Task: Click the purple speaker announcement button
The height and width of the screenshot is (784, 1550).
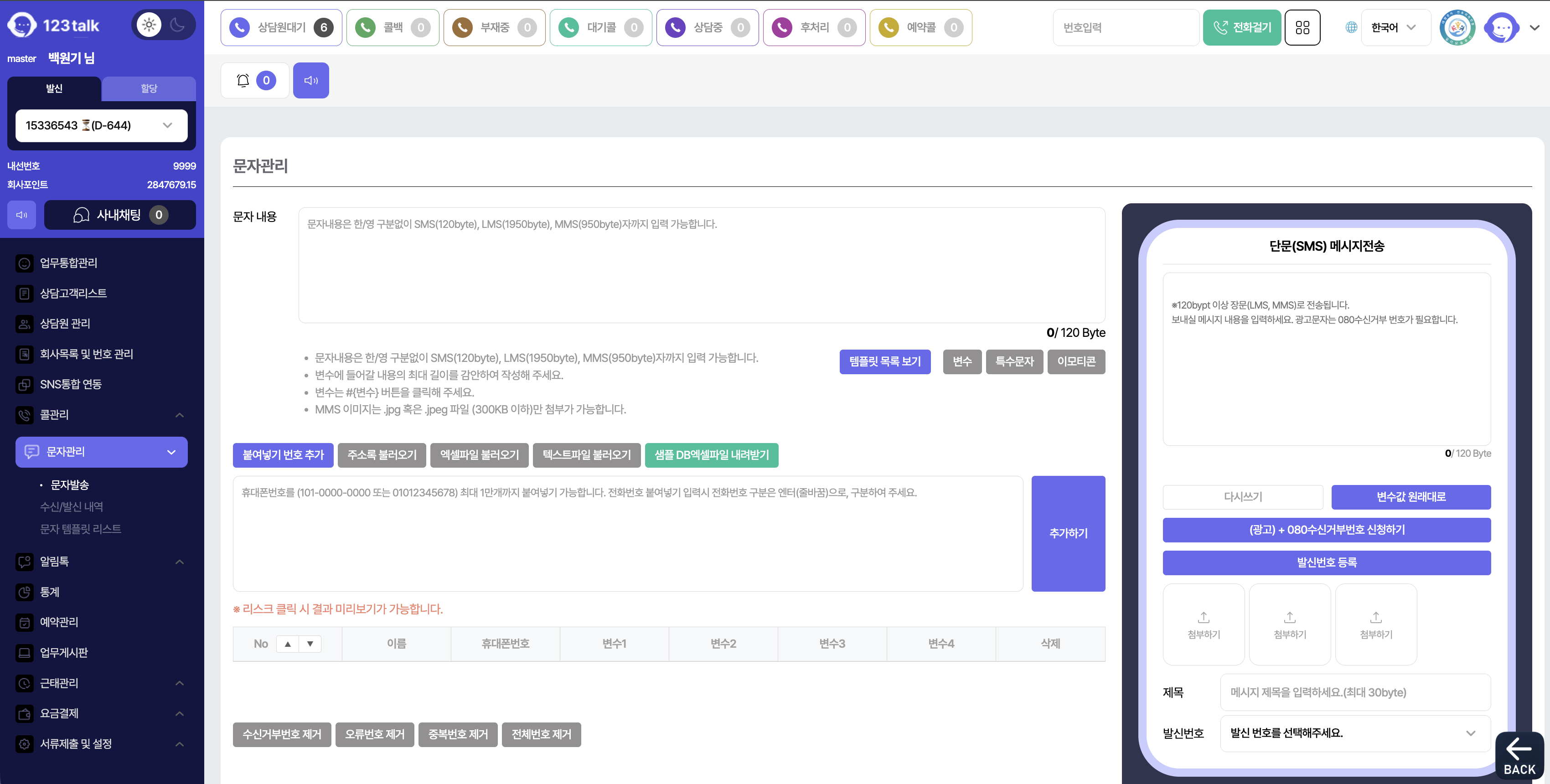Action: tap(310, 80)
